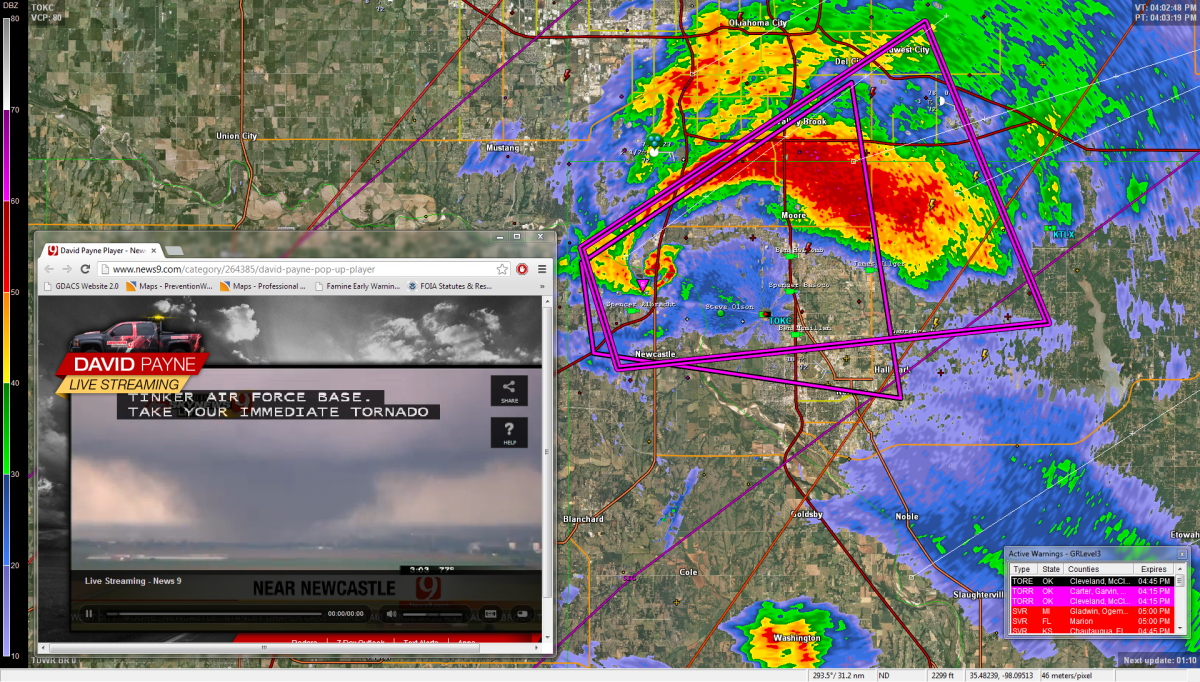Open the Maps - Professional bookmark
The image size is (1200, 682).
[262, 286]
